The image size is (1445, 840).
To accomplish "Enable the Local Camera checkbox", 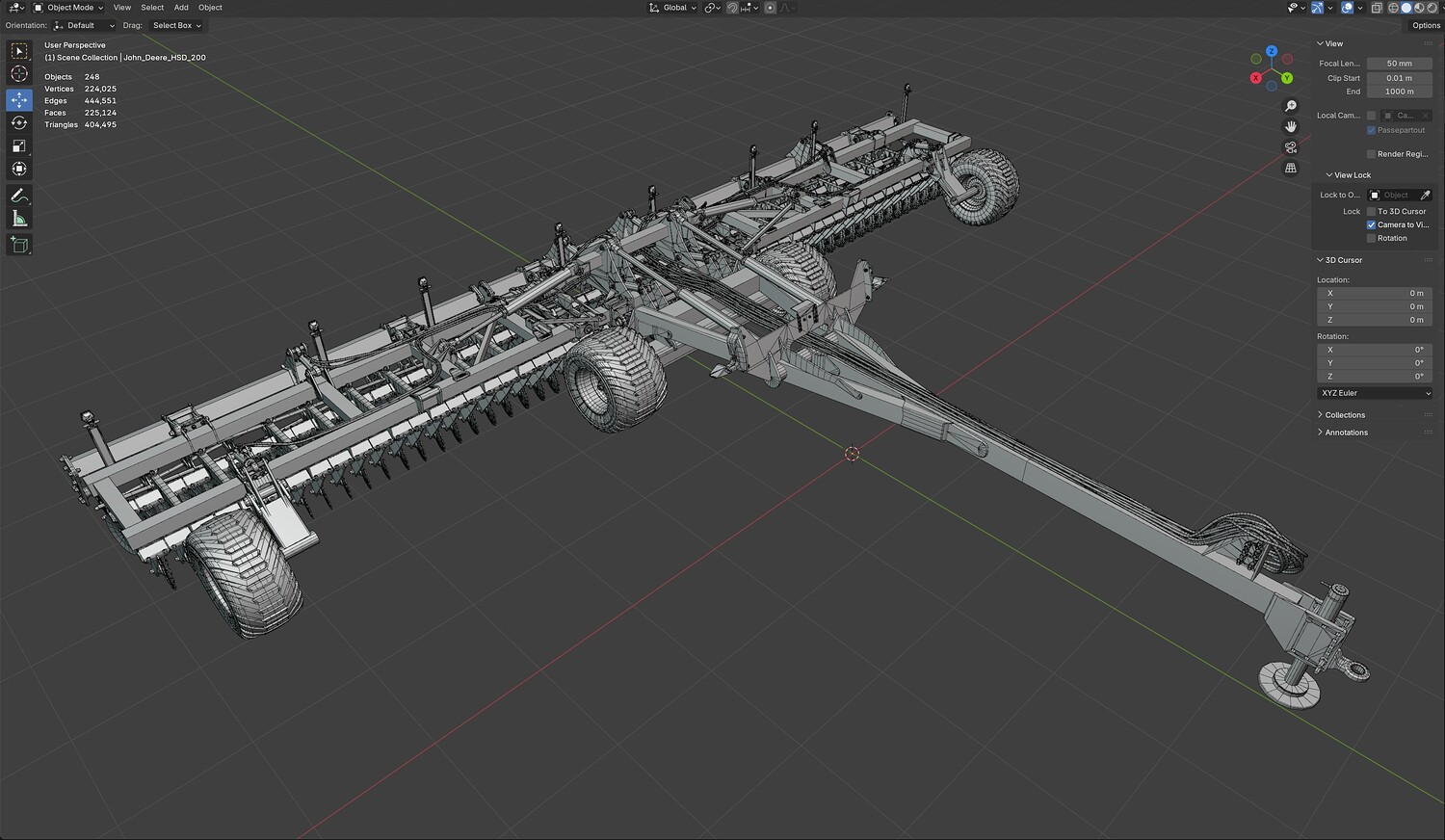I will pos(1371,116).
